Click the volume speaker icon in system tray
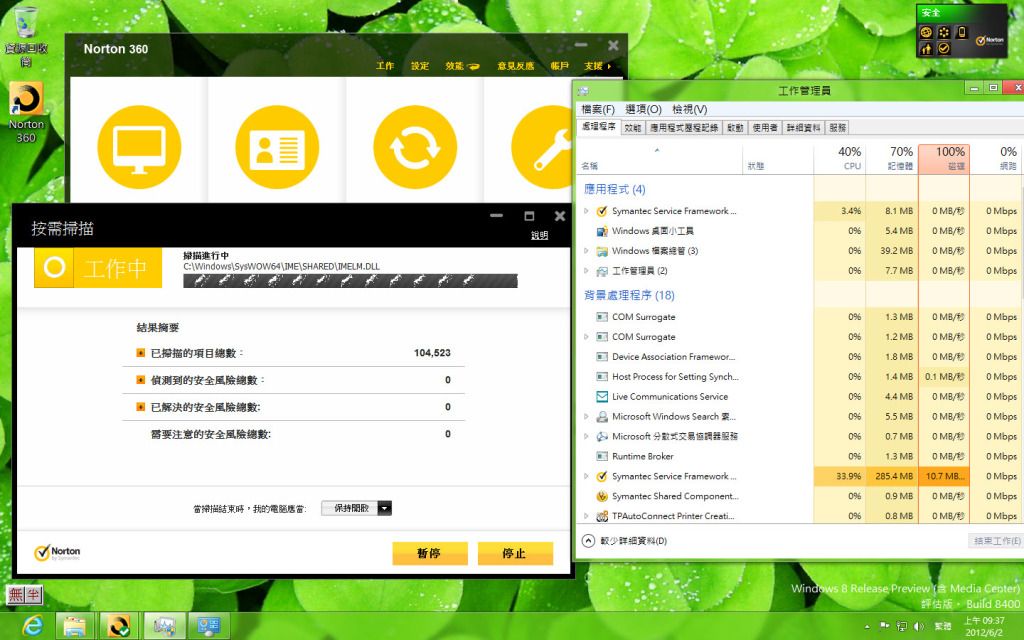The image size is (1024, 640). click(x=920, y=626)
